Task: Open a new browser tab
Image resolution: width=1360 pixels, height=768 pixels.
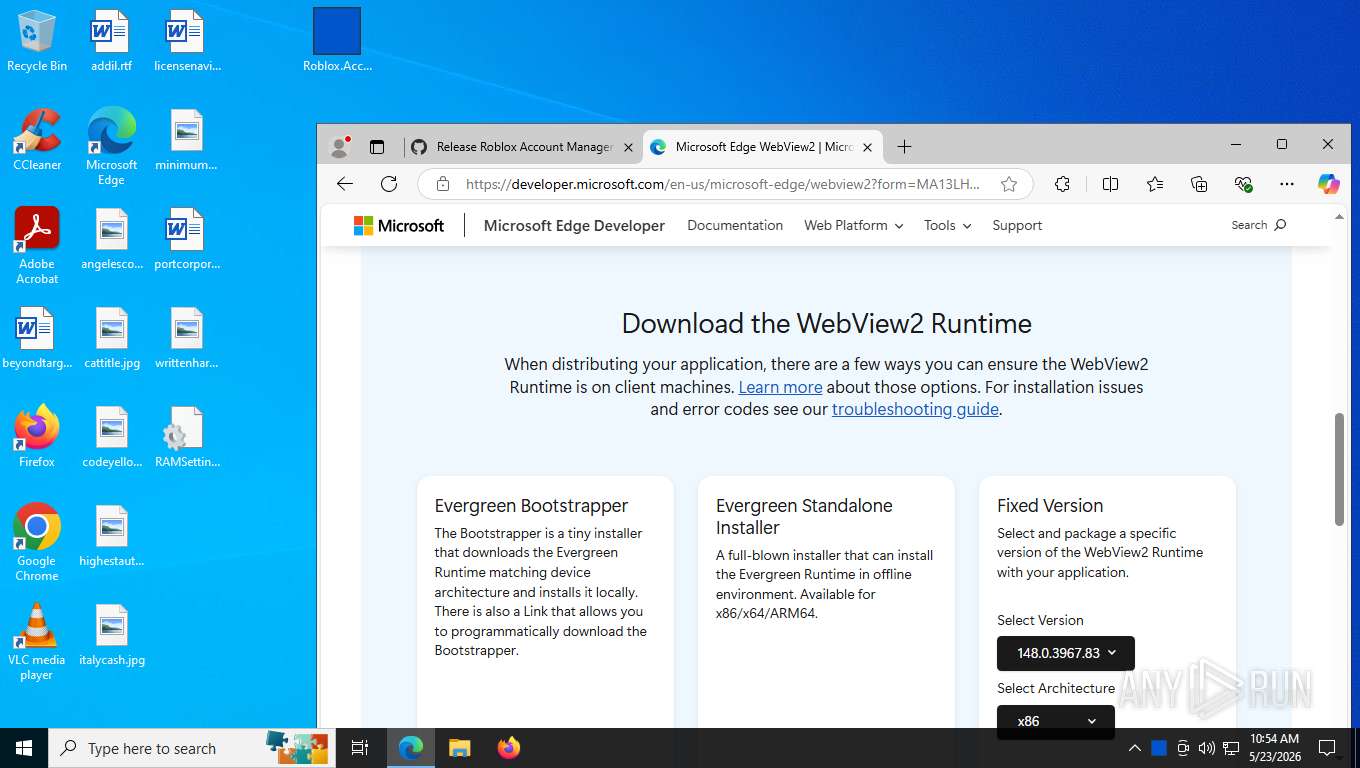Action: (904, 147)
